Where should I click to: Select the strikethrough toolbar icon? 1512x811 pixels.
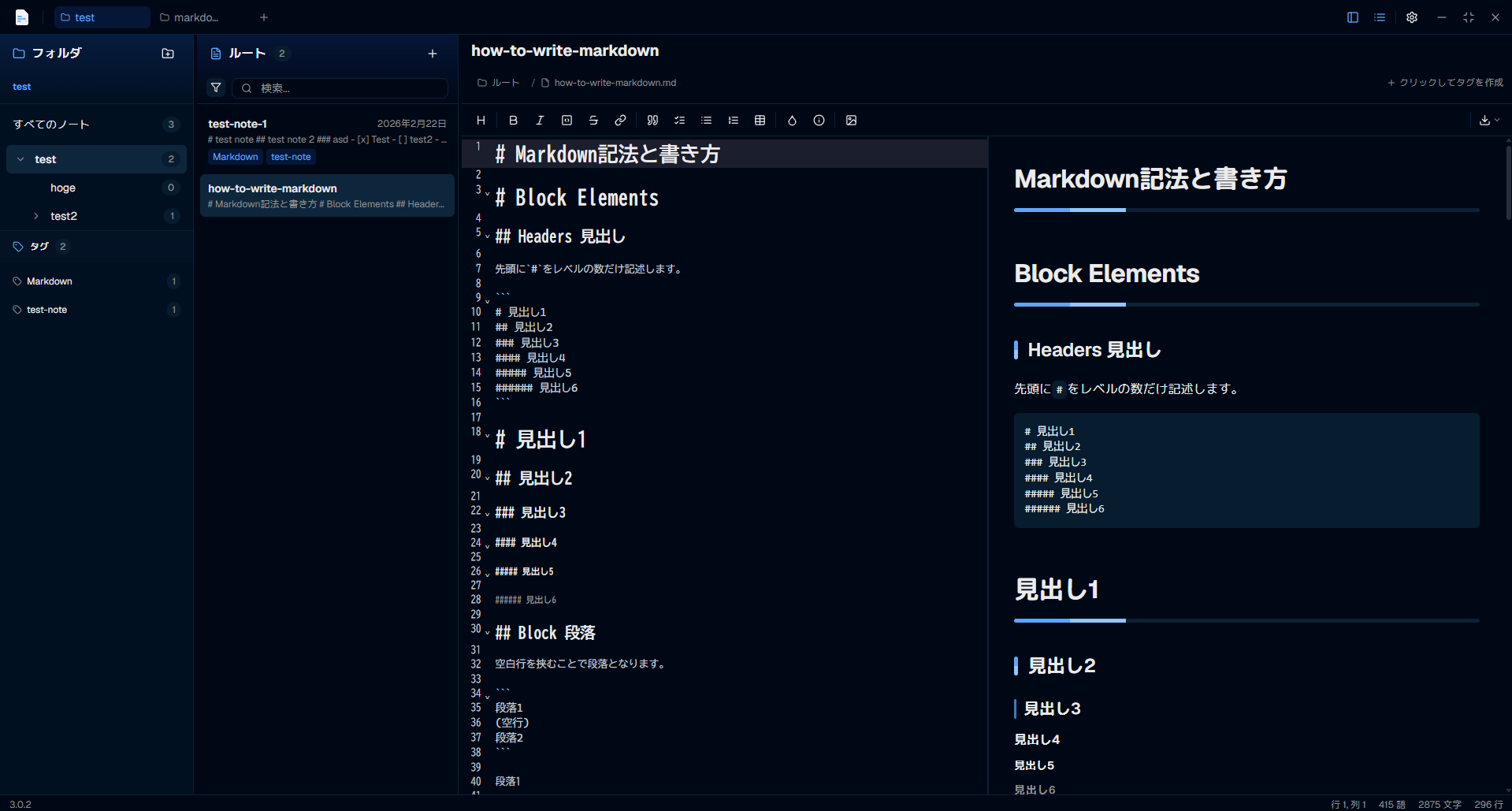coord(593,121)
